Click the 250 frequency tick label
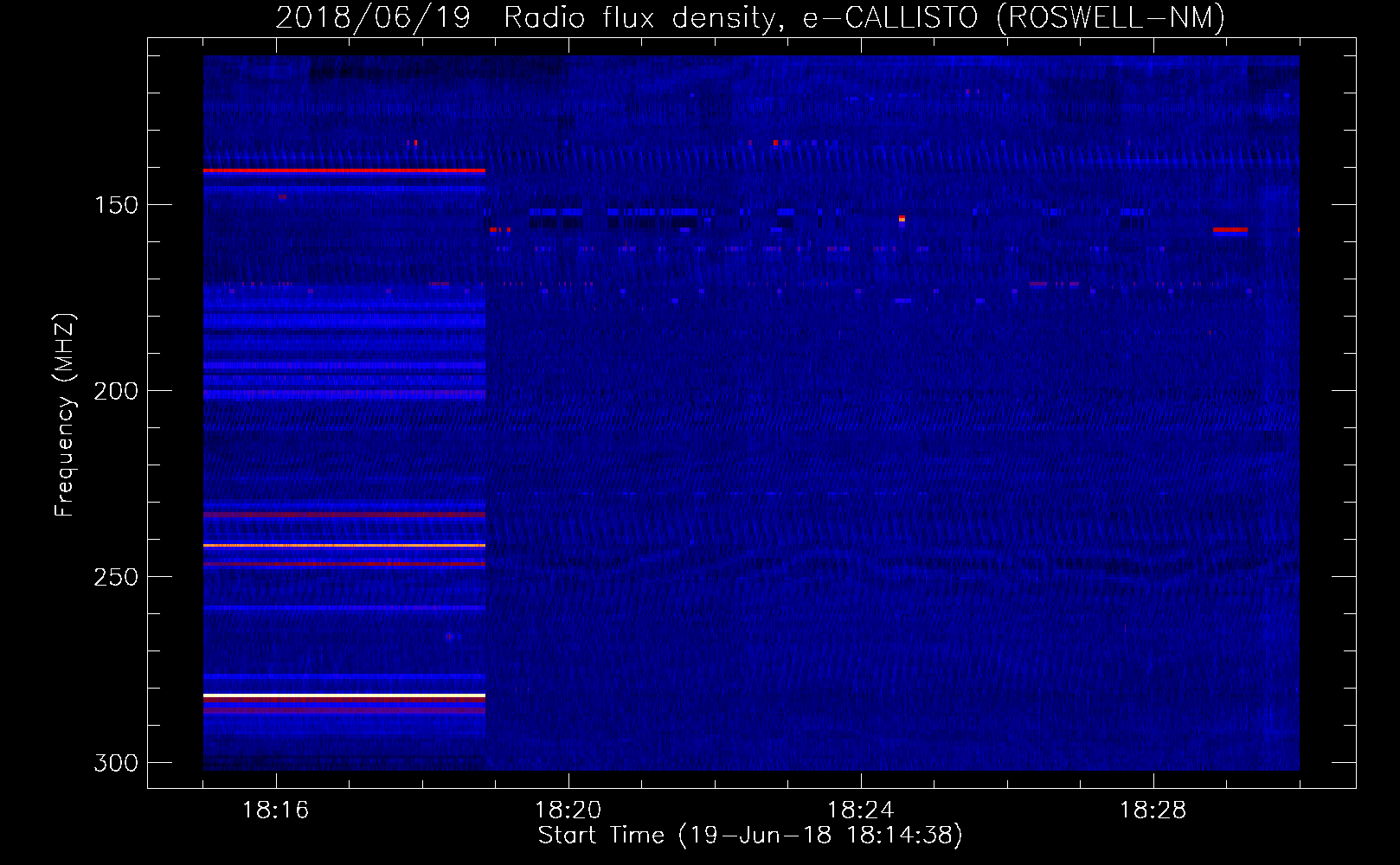Viewport: 1400px width, 865px height. coord(115,577)
